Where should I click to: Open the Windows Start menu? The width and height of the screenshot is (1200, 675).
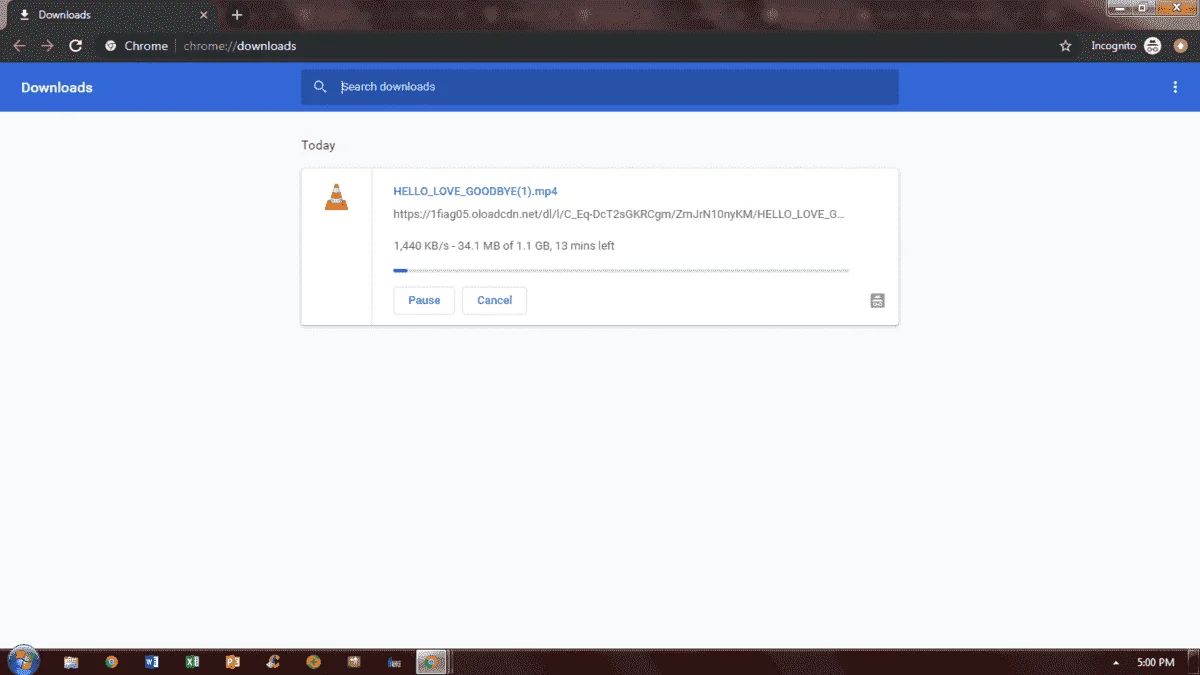pos(22,660)
